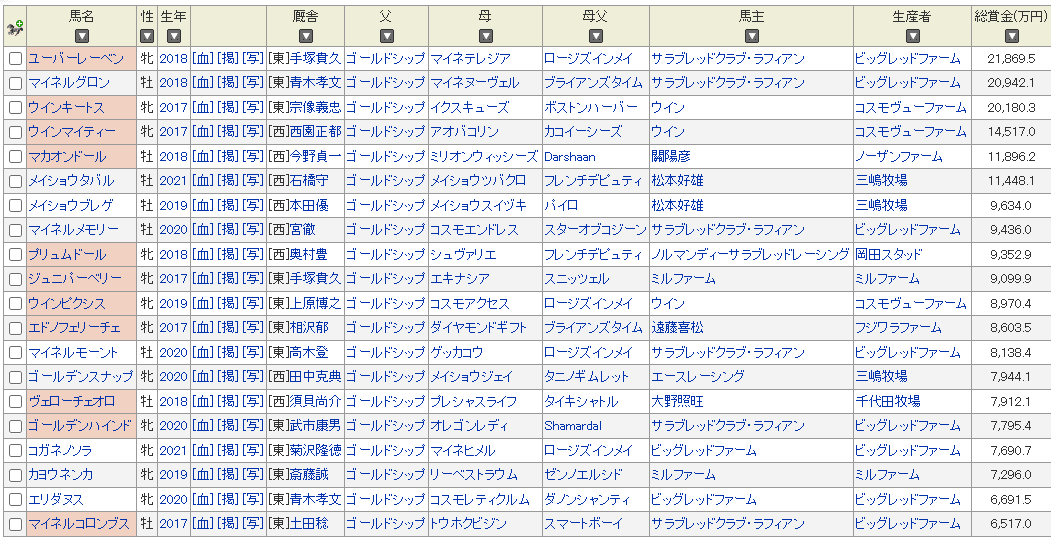Open trainer 今野貞一 link
The width and height of the screenshot is (1051, 538).
click(x=316, y=157)
